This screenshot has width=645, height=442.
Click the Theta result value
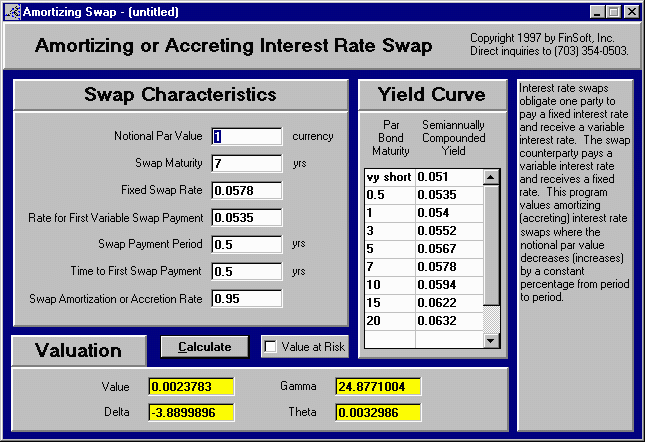[378, 412]
